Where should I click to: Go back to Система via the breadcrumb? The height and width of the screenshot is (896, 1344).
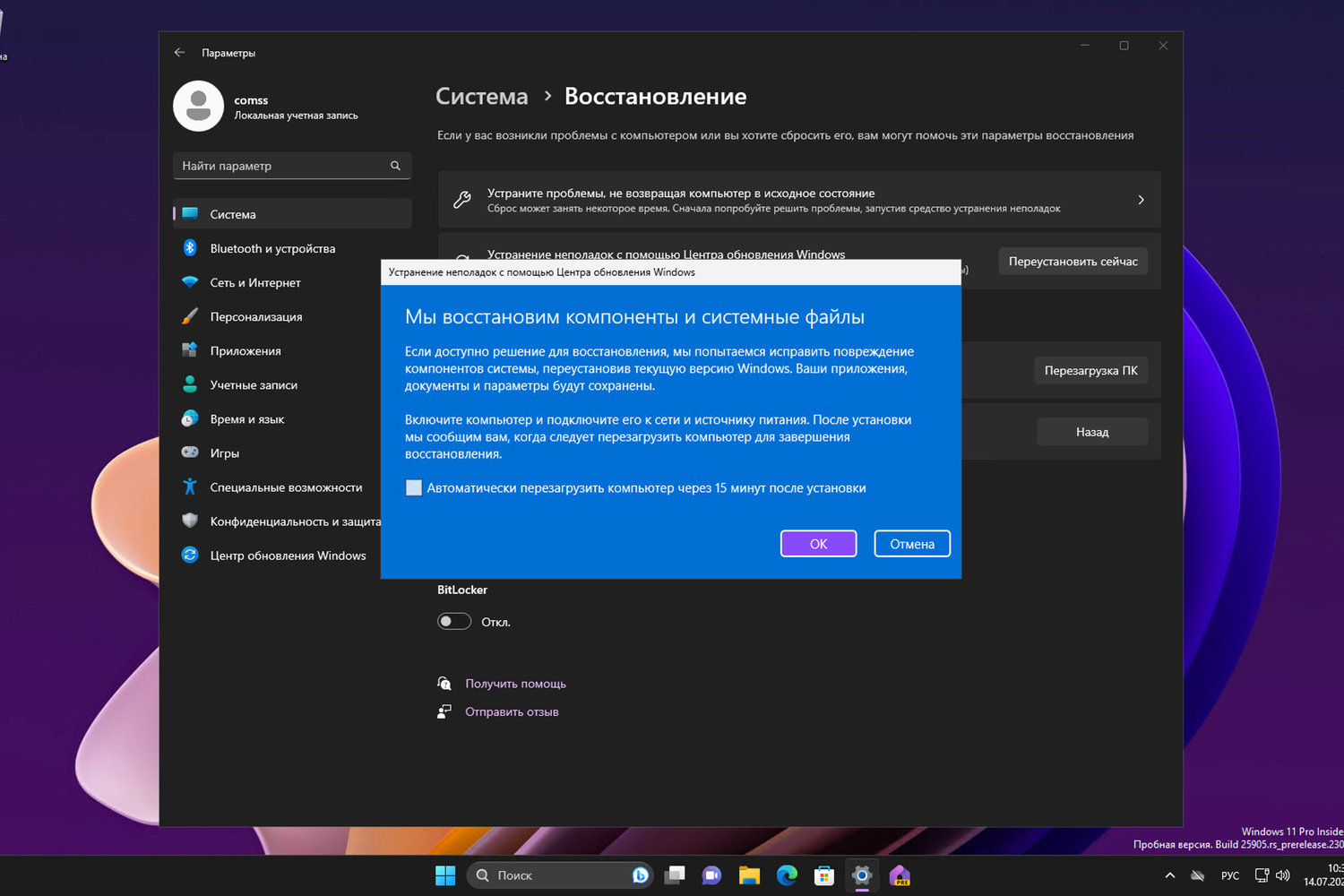pos(482,97)
